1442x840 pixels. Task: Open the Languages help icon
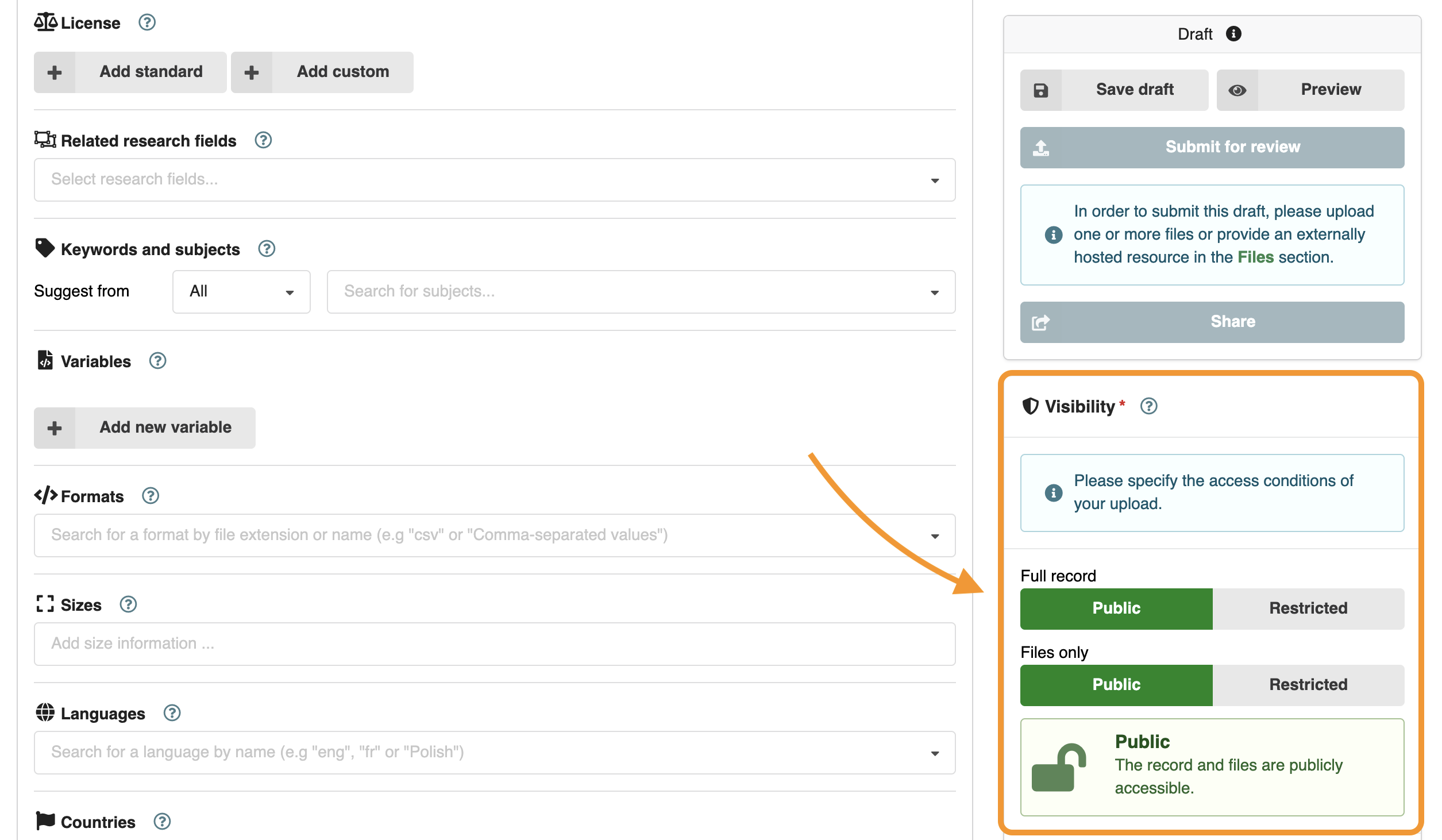172,713
